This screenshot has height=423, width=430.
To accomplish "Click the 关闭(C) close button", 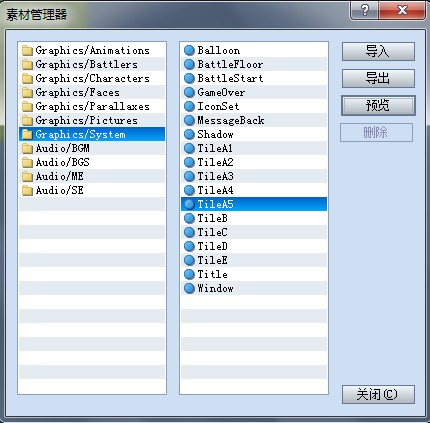I will (378, 395).
